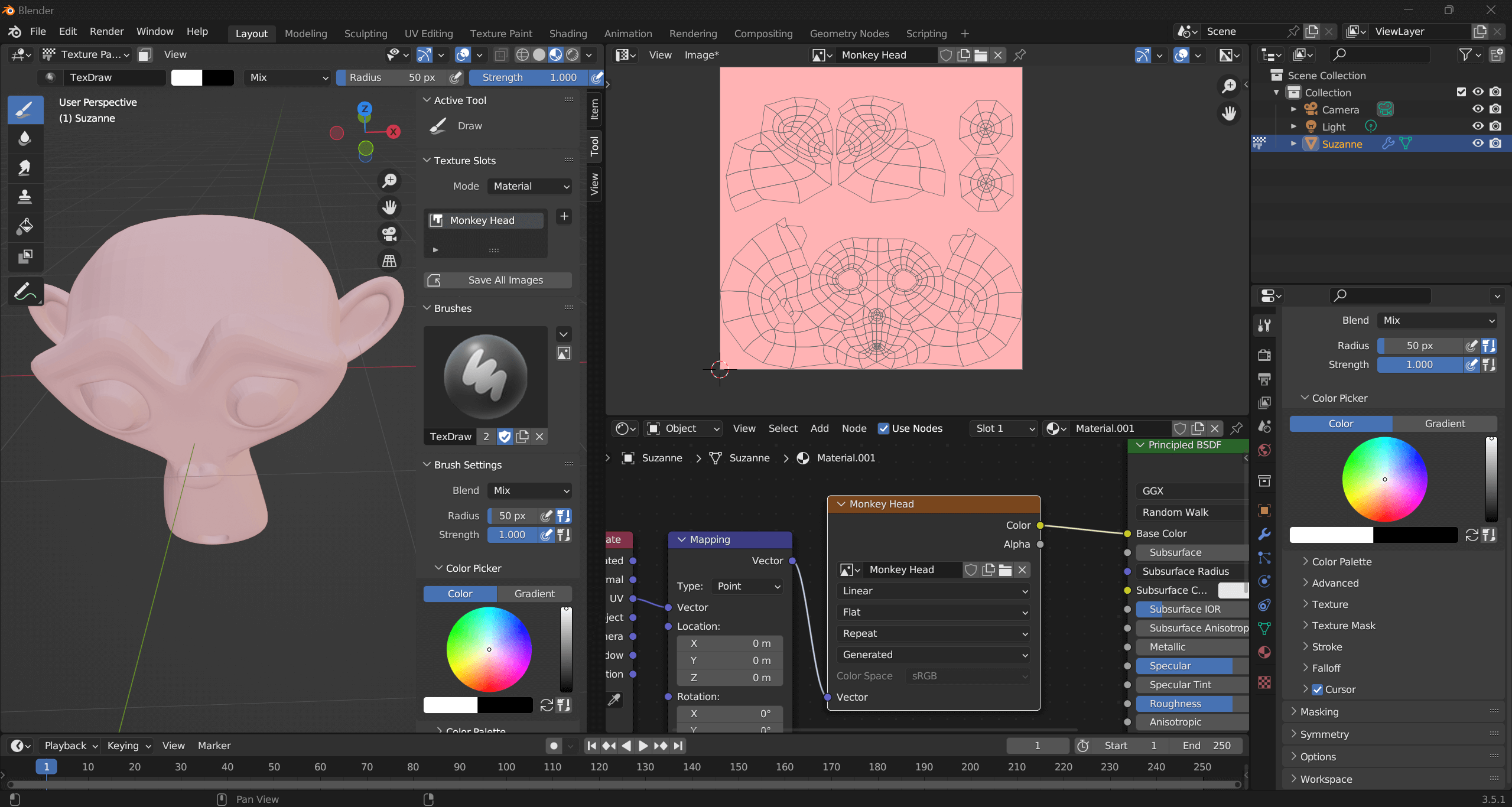Play animation forward

point(643,746)
